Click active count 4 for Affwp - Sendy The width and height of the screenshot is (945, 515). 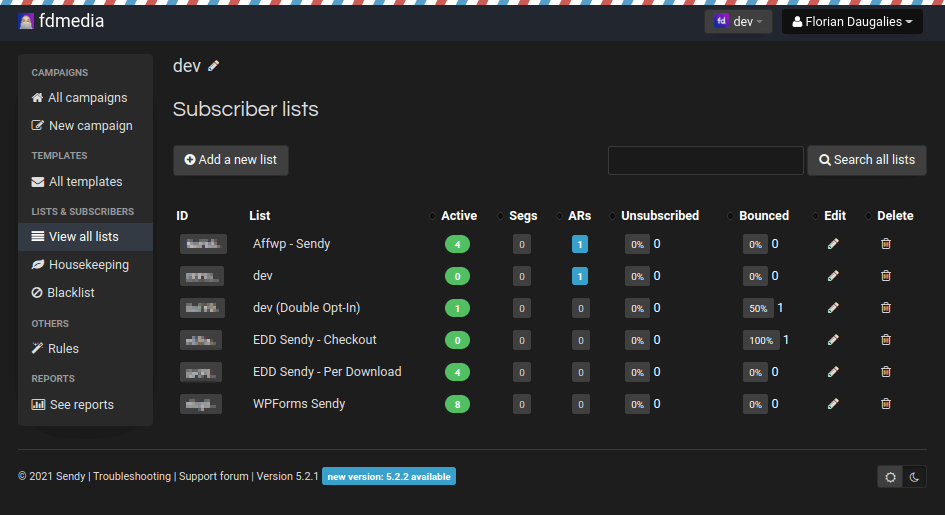[457, 245]
